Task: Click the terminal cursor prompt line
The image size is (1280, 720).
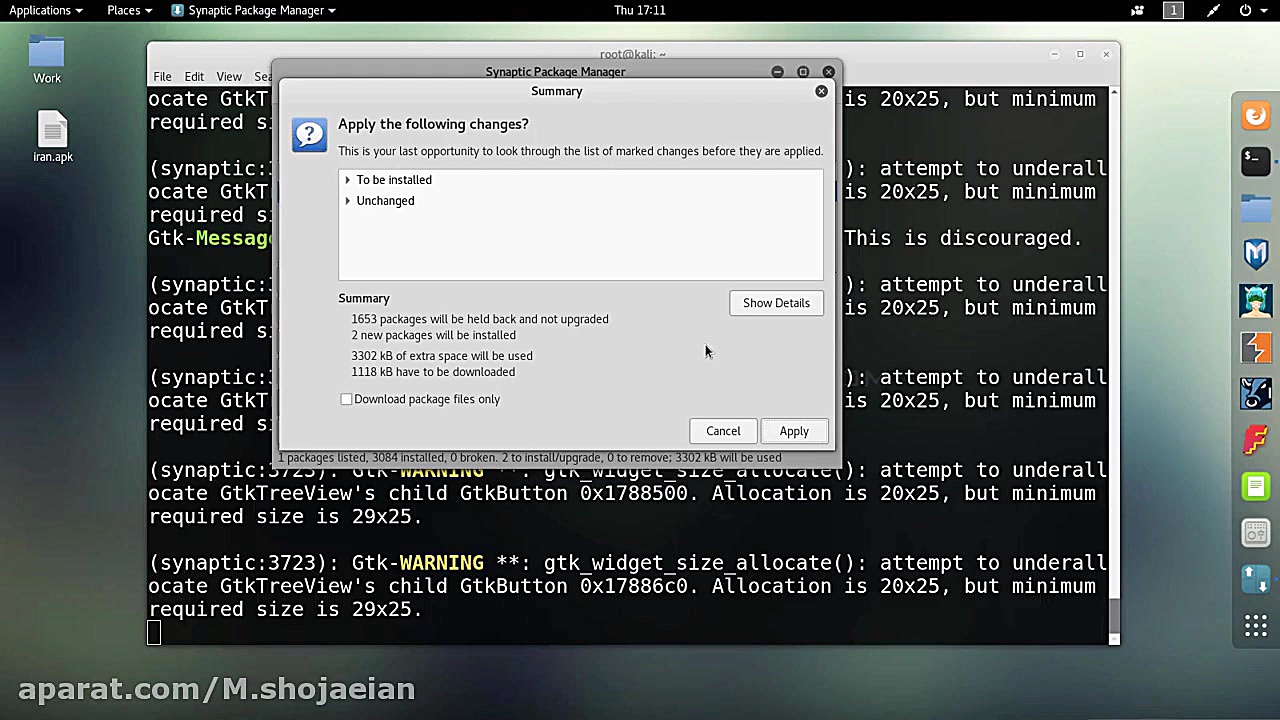Action: (154, 632)
